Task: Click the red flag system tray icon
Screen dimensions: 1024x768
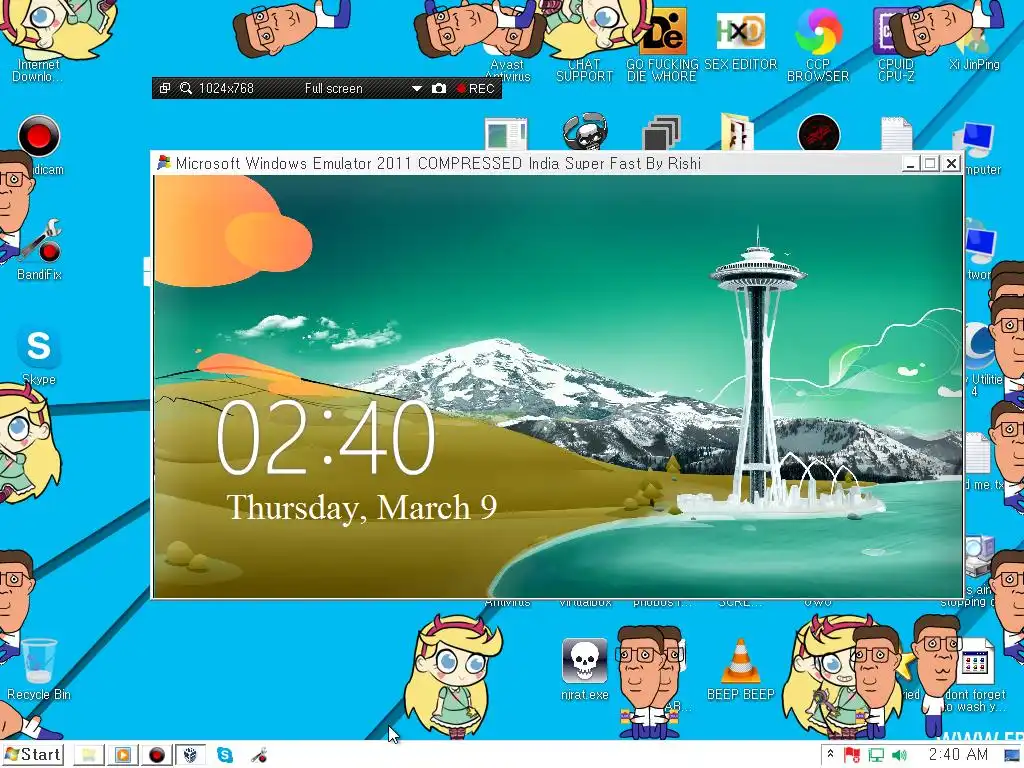Action: click(x=852, y=755)
